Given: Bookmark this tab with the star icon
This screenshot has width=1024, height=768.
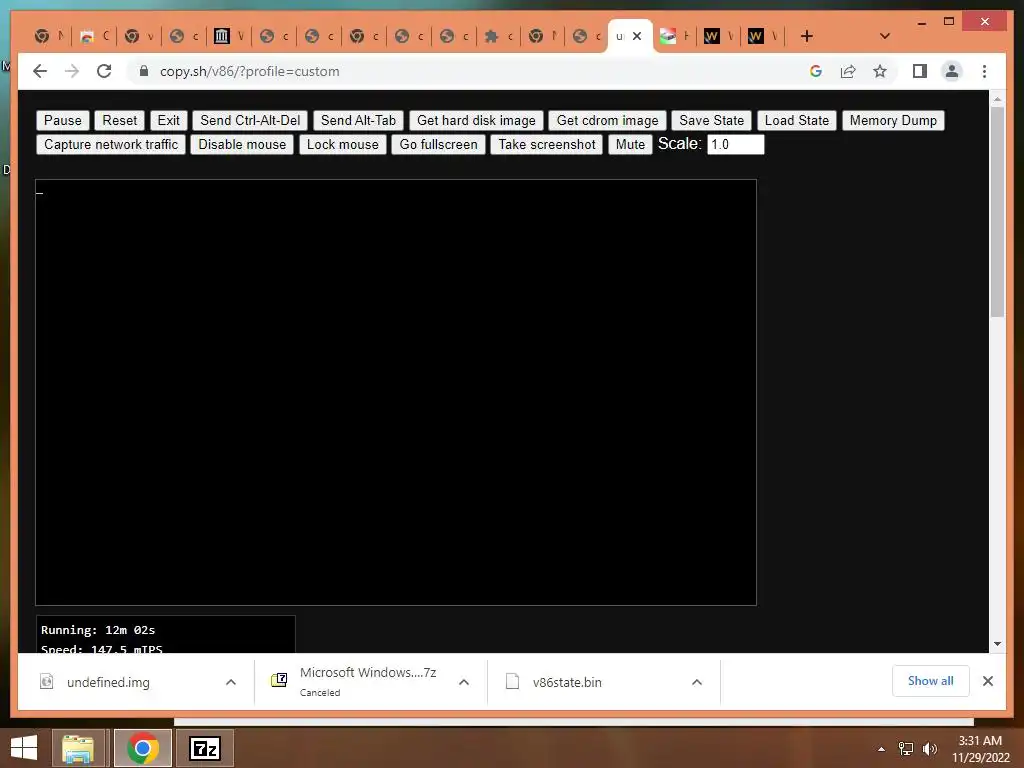Looking at the screenshot, I should [x=880, y=71].
